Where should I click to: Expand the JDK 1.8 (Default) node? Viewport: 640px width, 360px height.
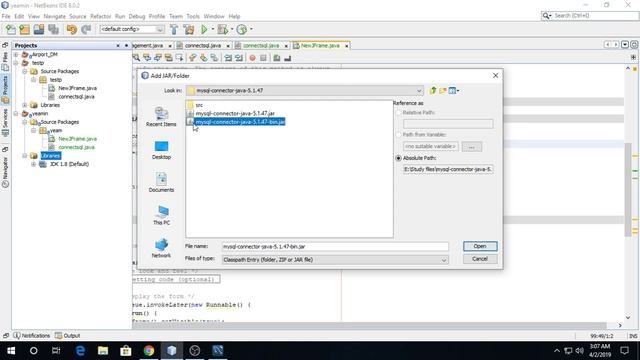(x=33, y=164)
